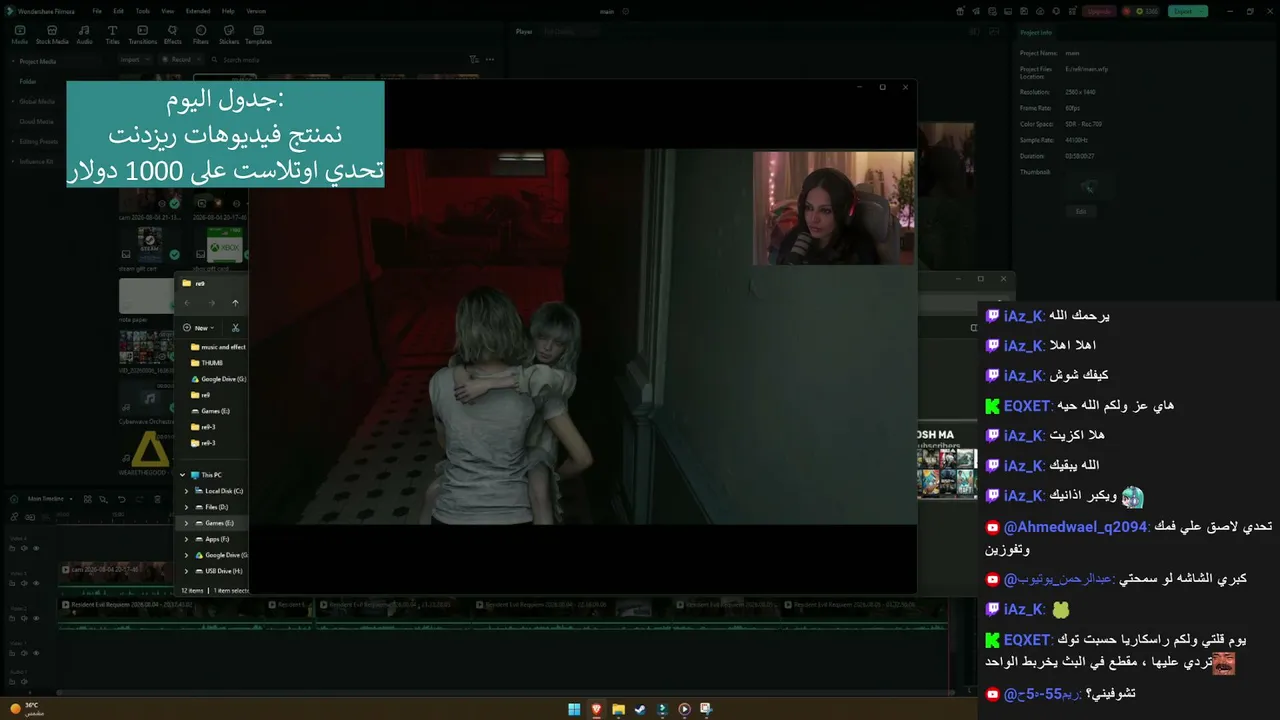Screen dimensions: 1280x720
Task: Click the timeline delete trash icon
Action: click(x=157, y=499)
